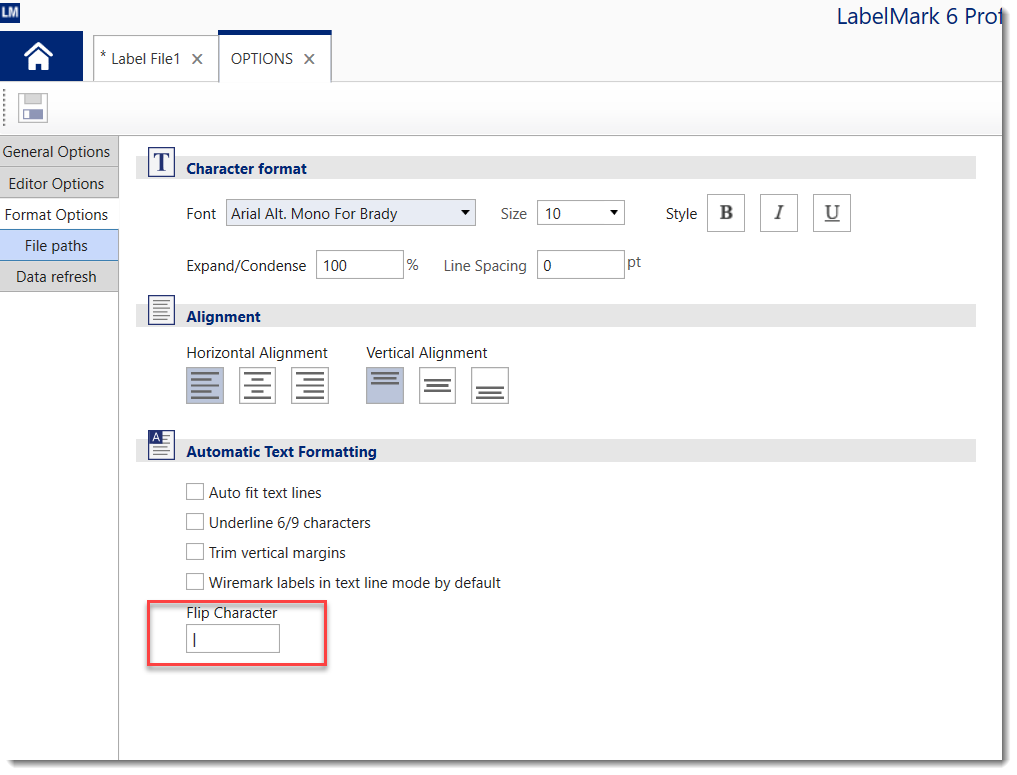Click the Alignment section icon

162,310
